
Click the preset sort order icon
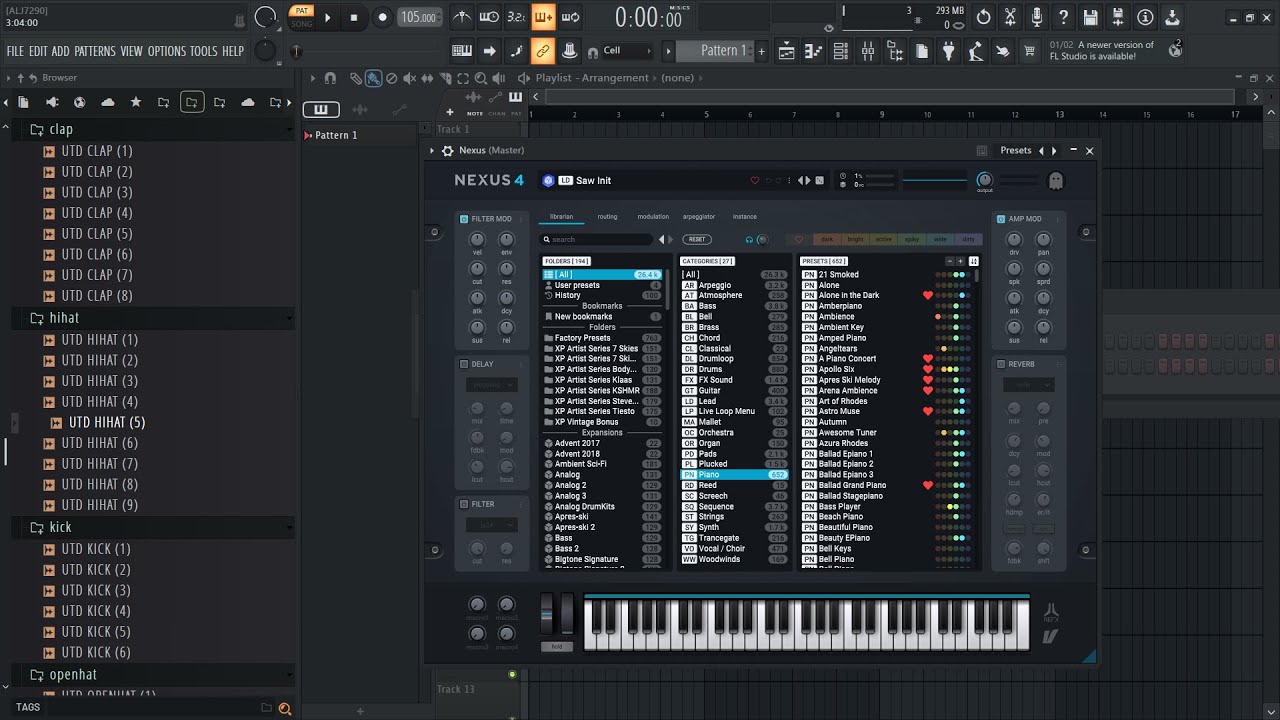coord(973,261)
